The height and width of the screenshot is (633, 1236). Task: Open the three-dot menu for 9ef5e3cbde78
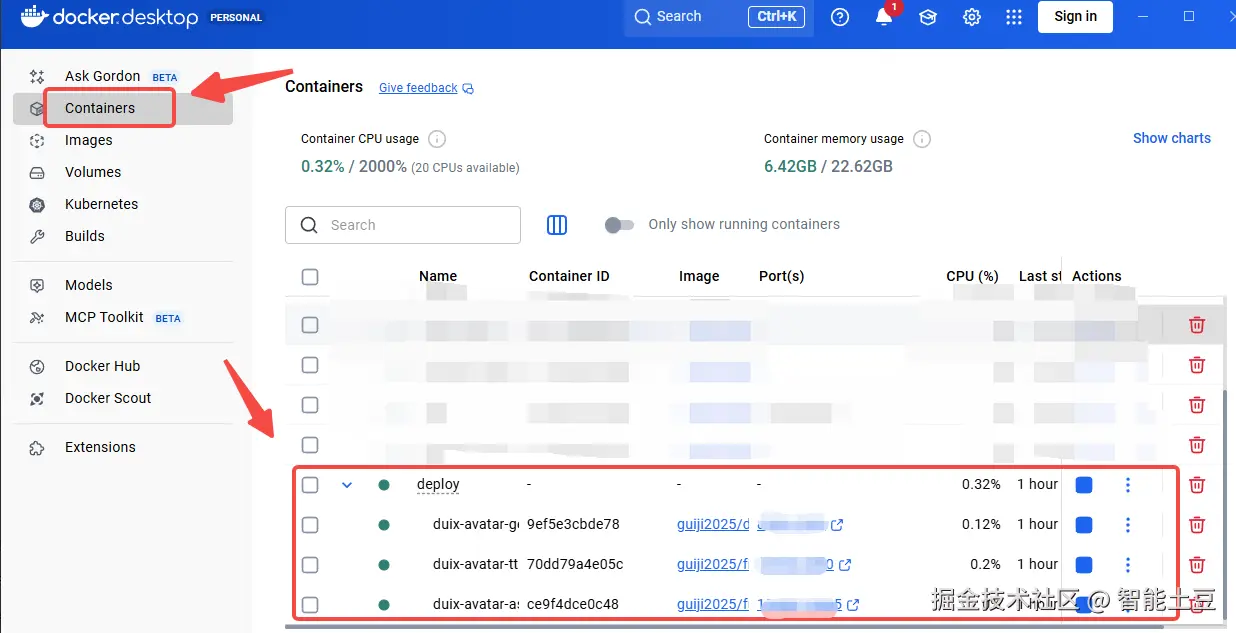tap(1128, 525)
